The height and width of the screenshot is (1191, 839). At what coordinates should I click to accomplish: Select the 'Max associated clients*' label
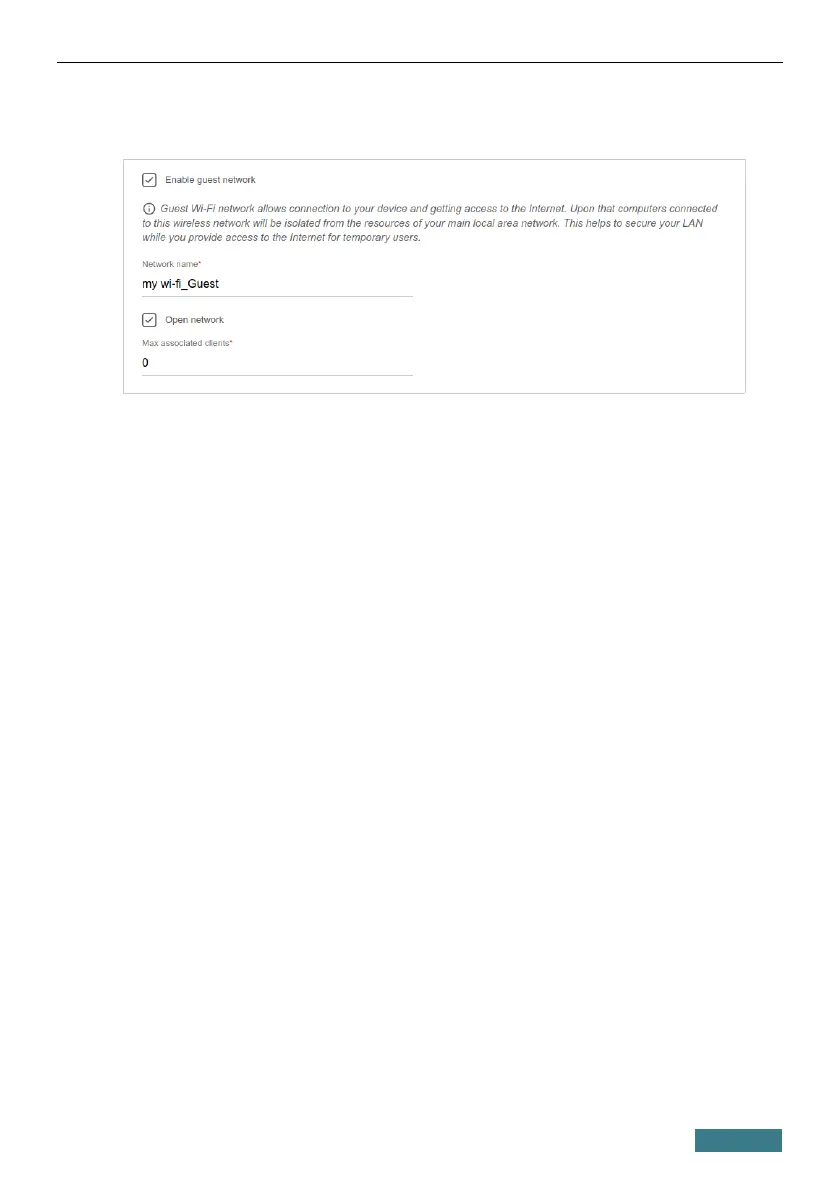click(188, 343)
